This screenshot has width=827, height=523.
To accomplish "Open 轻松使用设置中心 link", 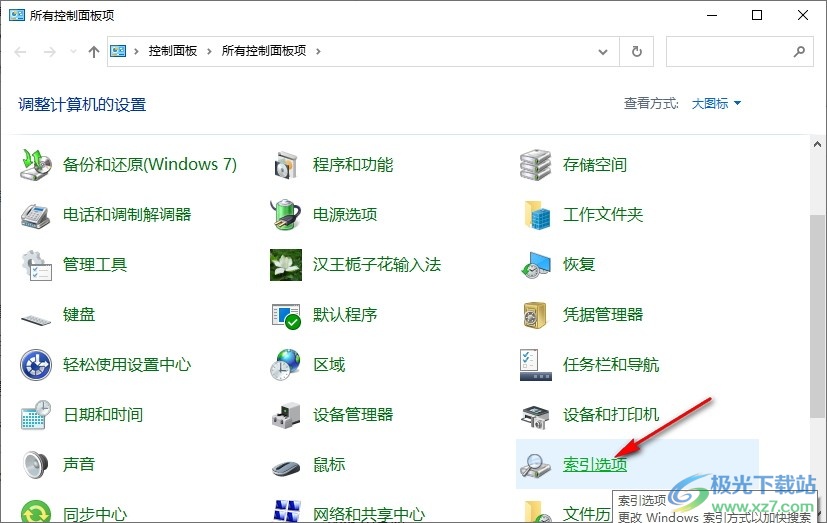I will pos(127,365).
